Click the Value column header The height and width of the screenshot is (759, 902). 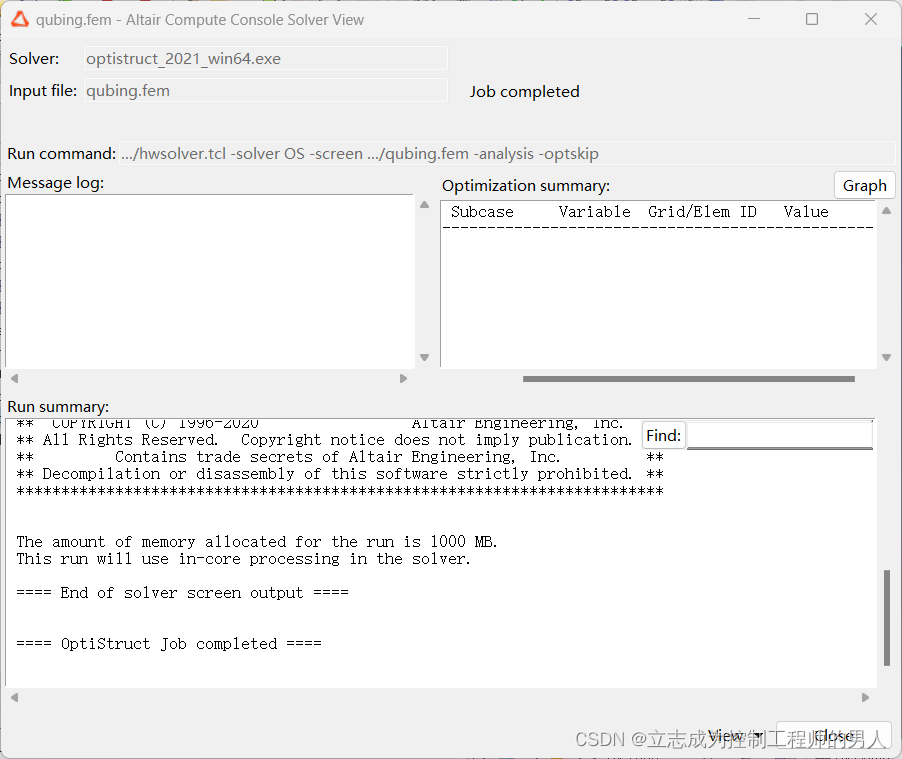point(806,212)
